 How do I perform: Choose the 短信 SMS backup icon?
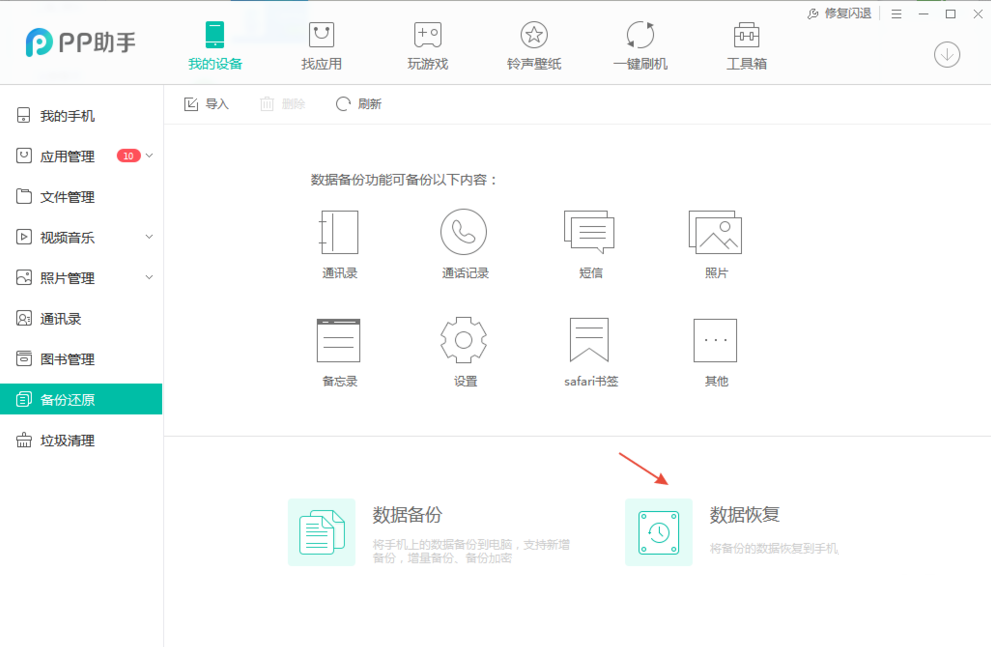point(589,232)
